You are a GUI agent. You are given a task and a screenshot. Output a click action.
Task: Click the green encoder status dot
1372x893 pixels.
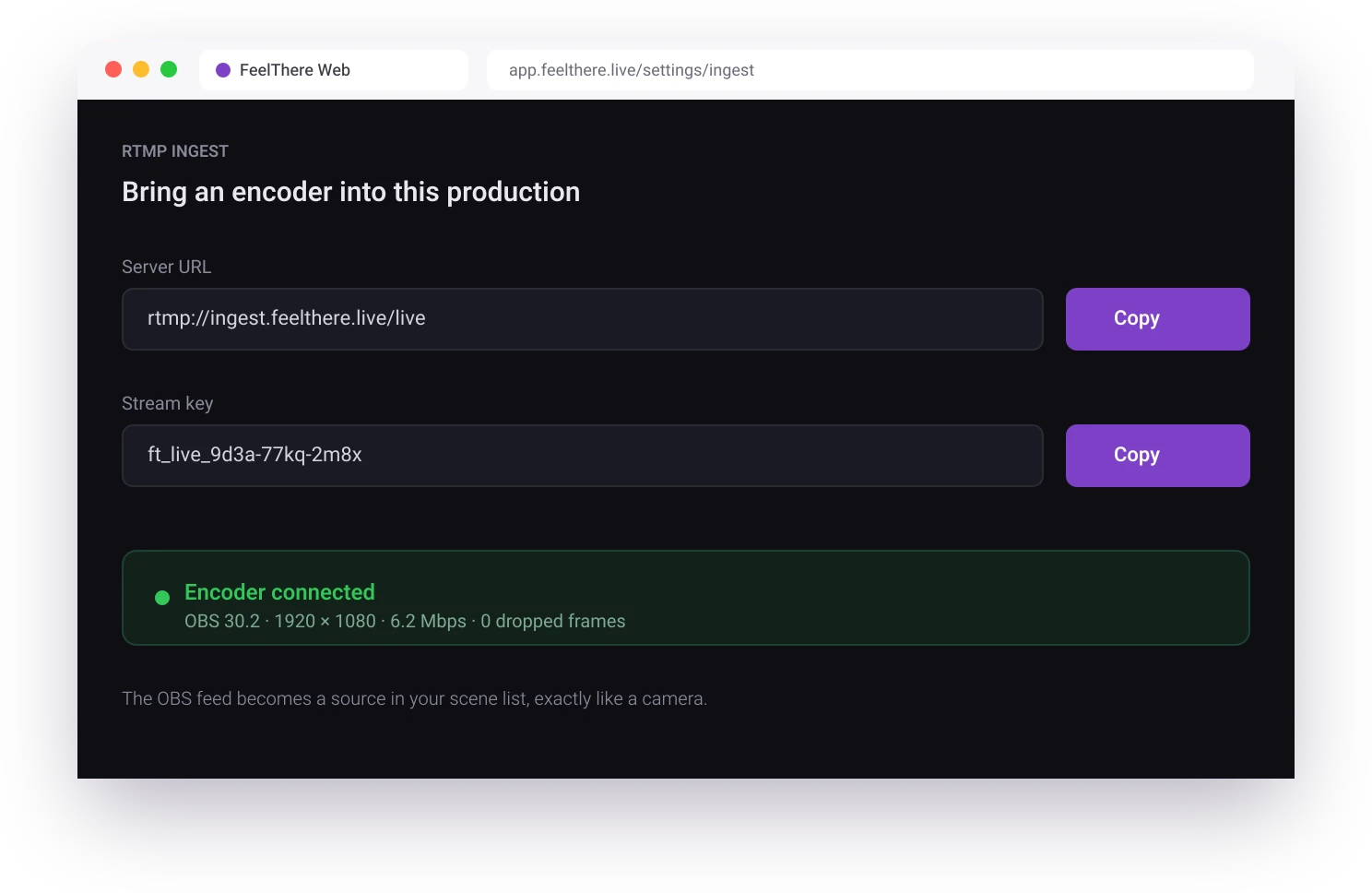click(162, 598)
